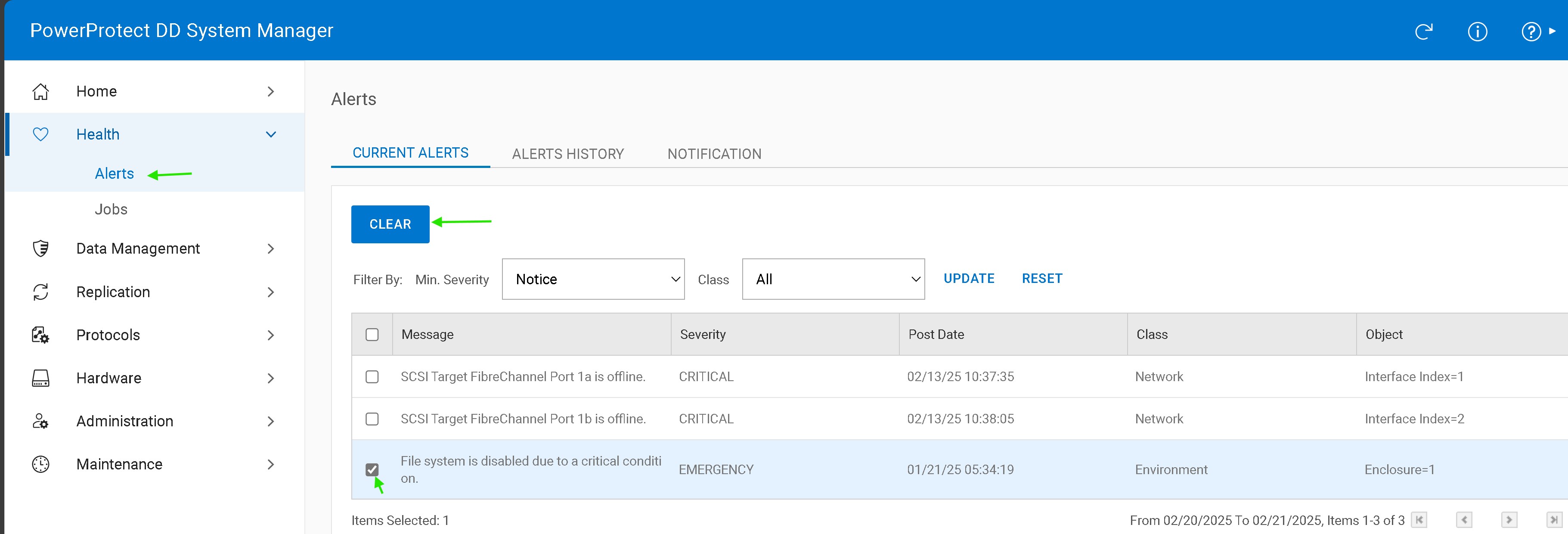Image resolution: width=1568 pixels, height=534 pixels.
Task: Toggle the select-all checkbox in the table header
Action: [372, 334]
